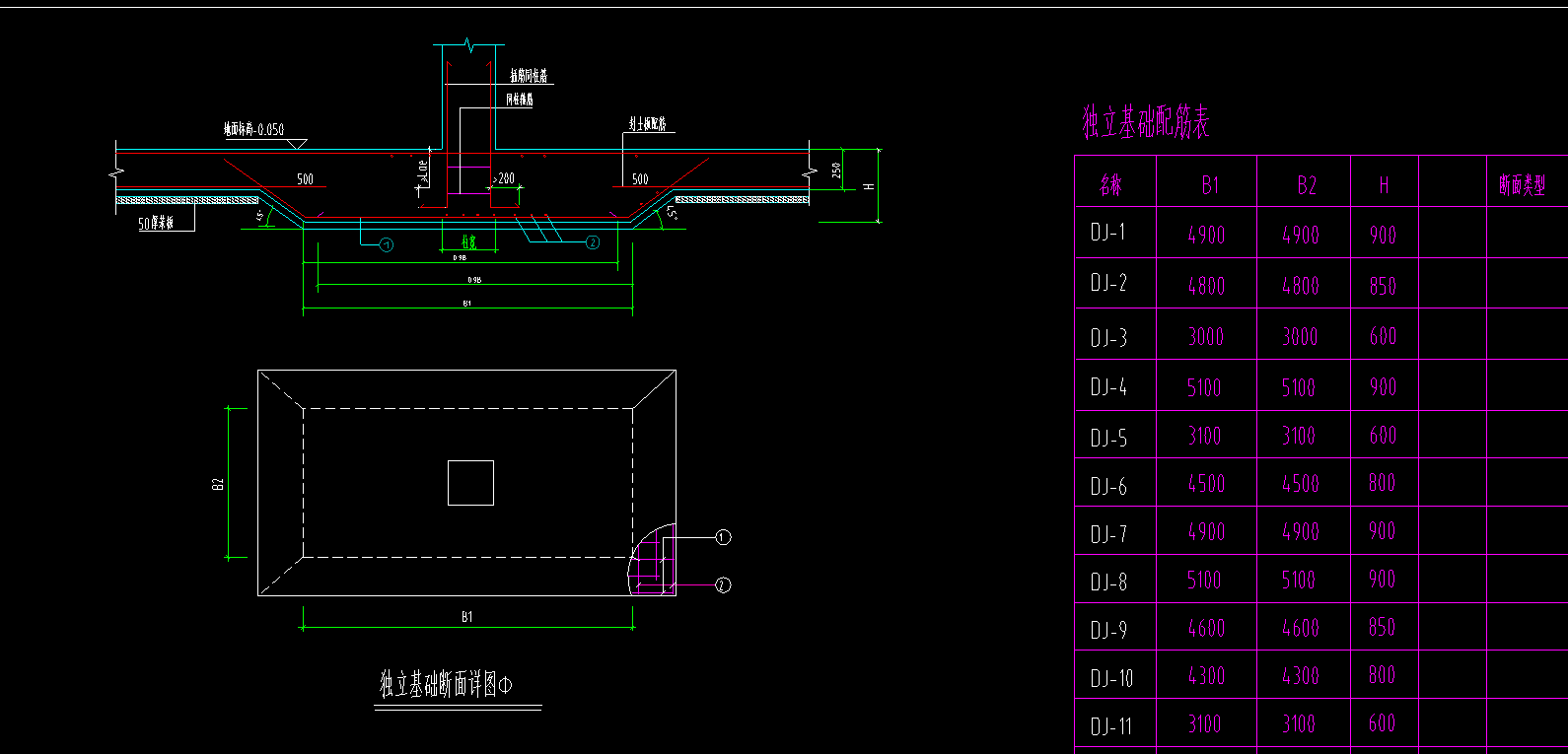Select the H value 600 in row DJ-11

1382,723
